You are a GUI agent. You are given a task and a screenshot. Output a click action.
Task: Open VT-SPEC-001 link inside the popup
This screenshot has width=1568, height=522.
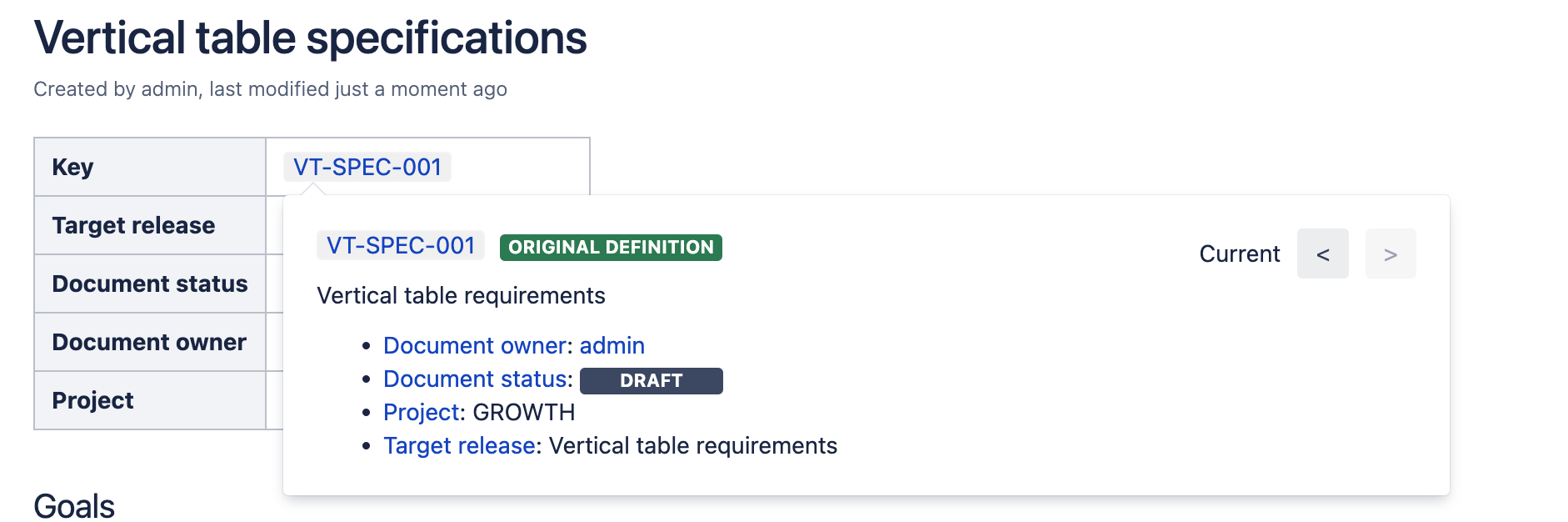click(x=400, y=246)
